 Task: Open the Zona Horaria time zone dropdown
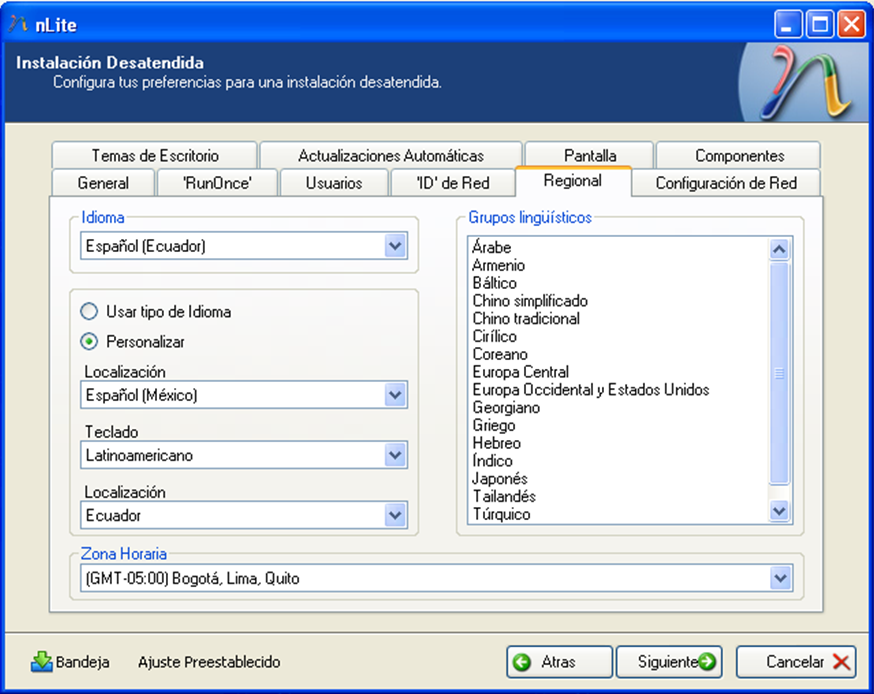coord(436,578)
